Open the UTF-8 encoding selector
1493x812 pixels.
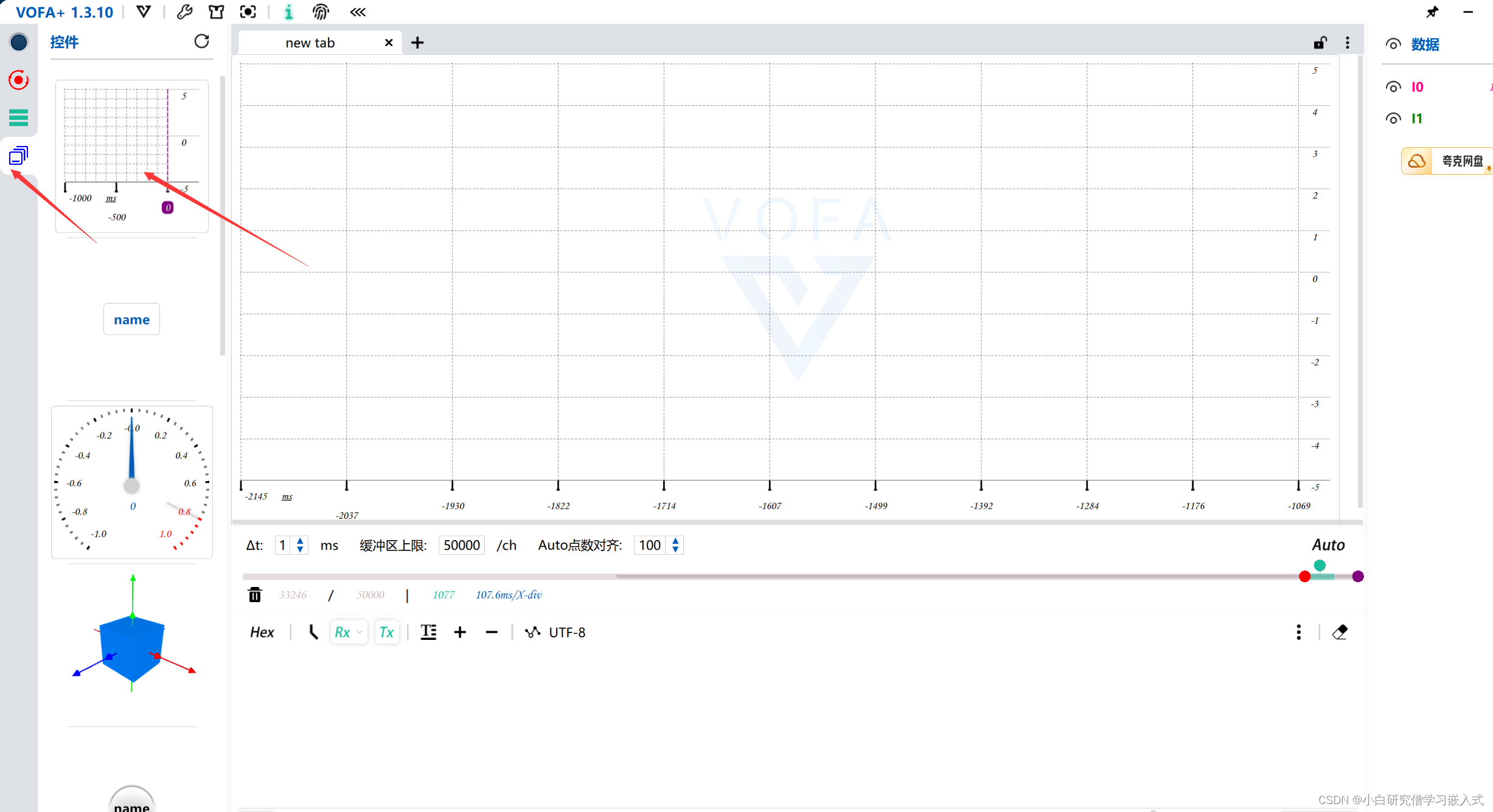[x=566, y=632]
